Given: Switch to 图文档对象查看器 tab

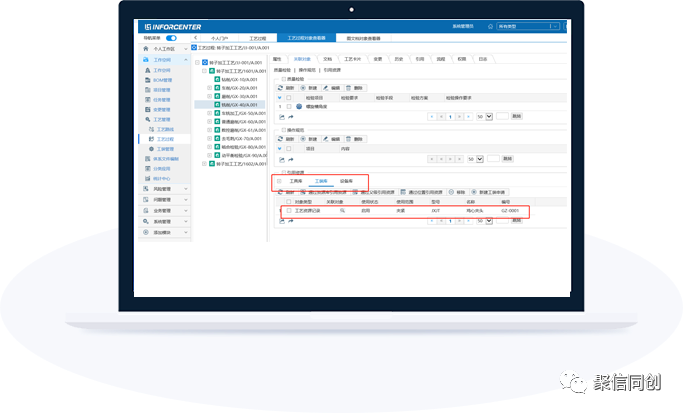Looking at the screenshot, I should 363,38.
